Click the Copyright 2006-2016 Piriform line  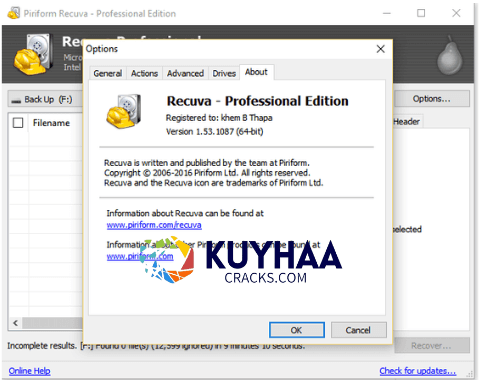pos(207,173)
